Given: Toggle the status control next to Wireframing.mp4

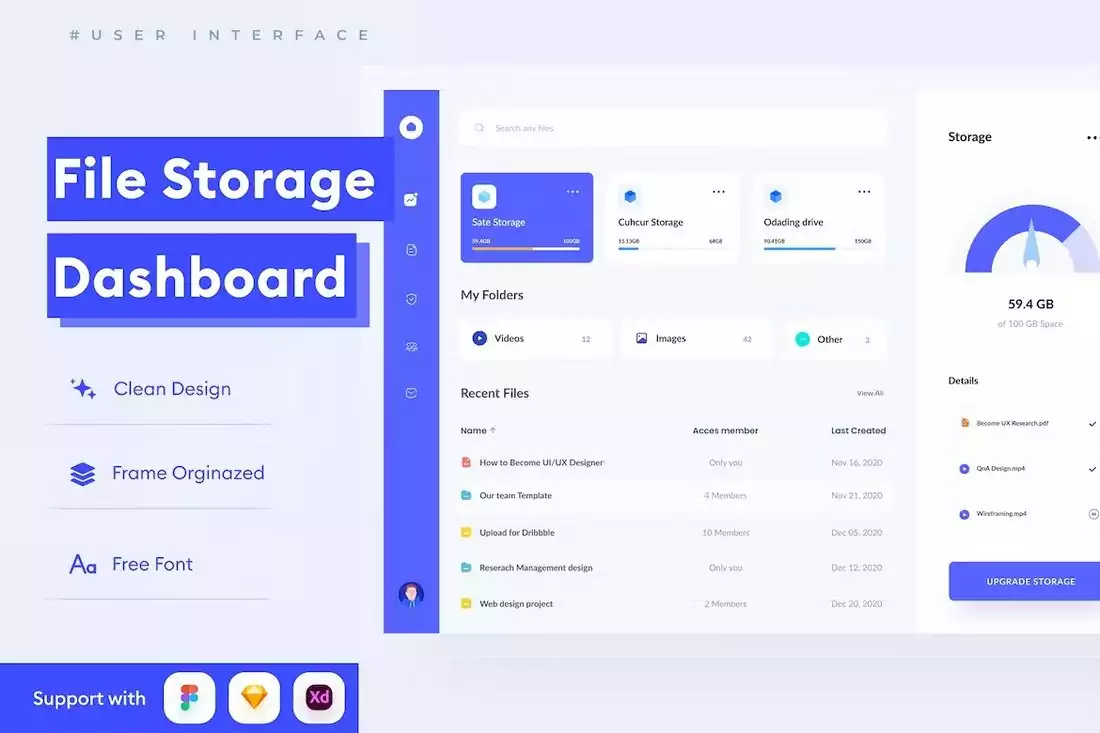Looking at the screenshot, I should pyautogui.click(x=1092, y=513).
